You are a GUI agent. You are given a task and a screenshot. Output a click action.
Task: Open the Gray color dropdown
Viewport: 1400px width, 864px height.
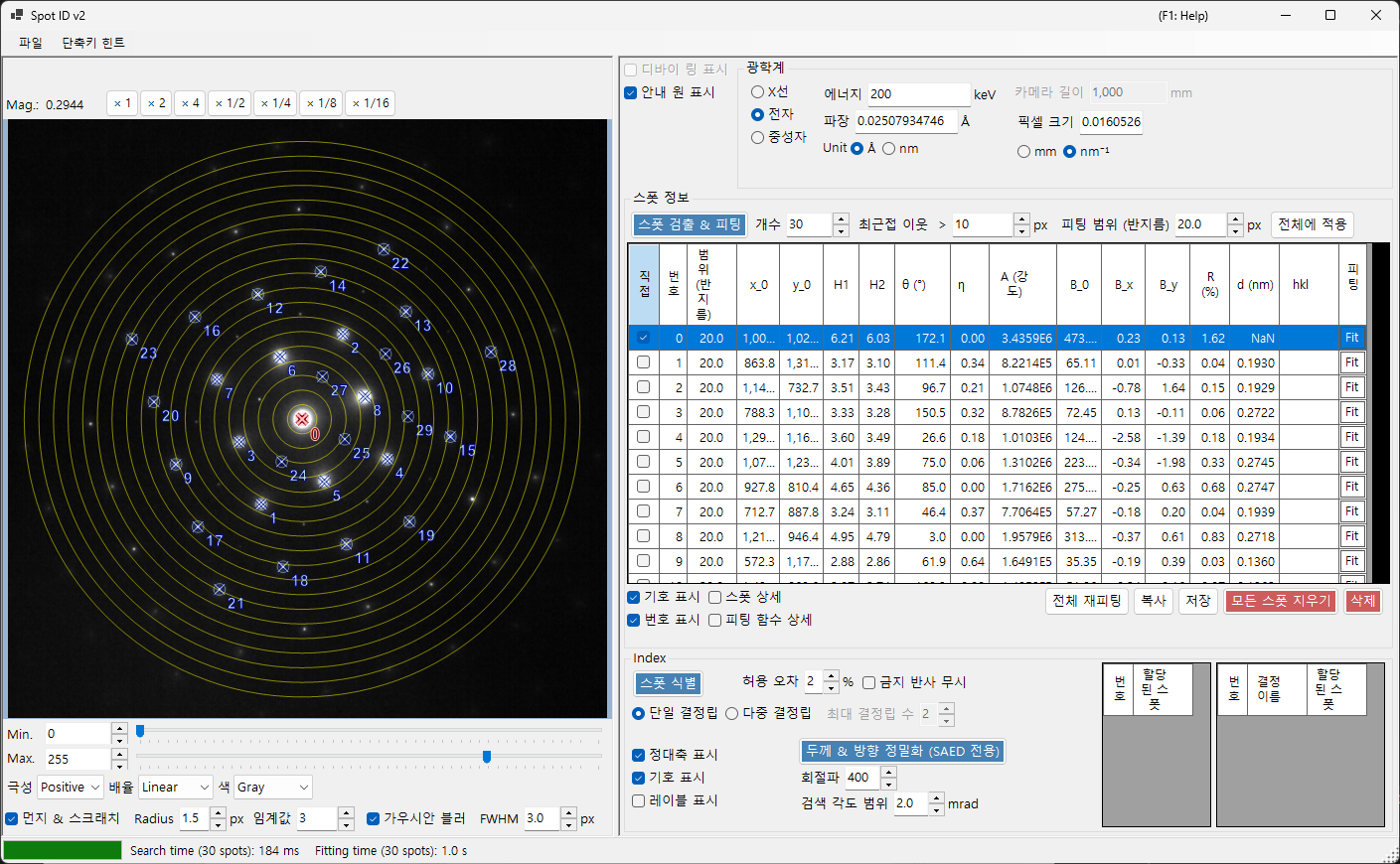[273, 787]
